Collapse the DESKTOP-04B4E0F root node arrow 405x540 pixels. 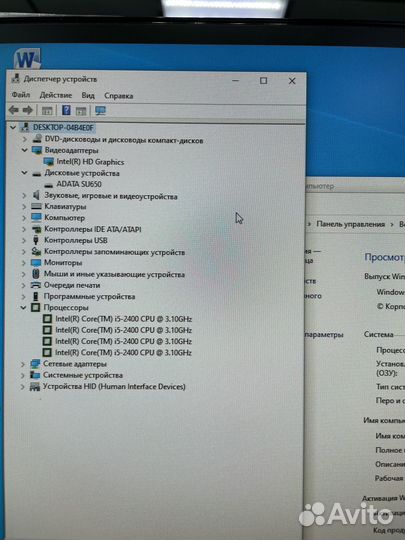click(13, 127)
